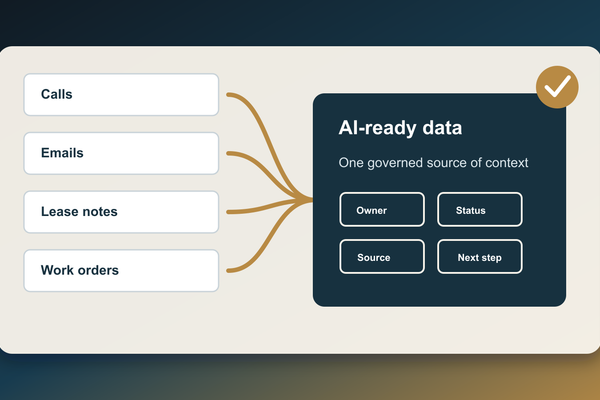The width and height of the screenshot is (600, 400).
Task: Click the gold checkmark badge
Action: pyautogui.click(x=557, y=87)
